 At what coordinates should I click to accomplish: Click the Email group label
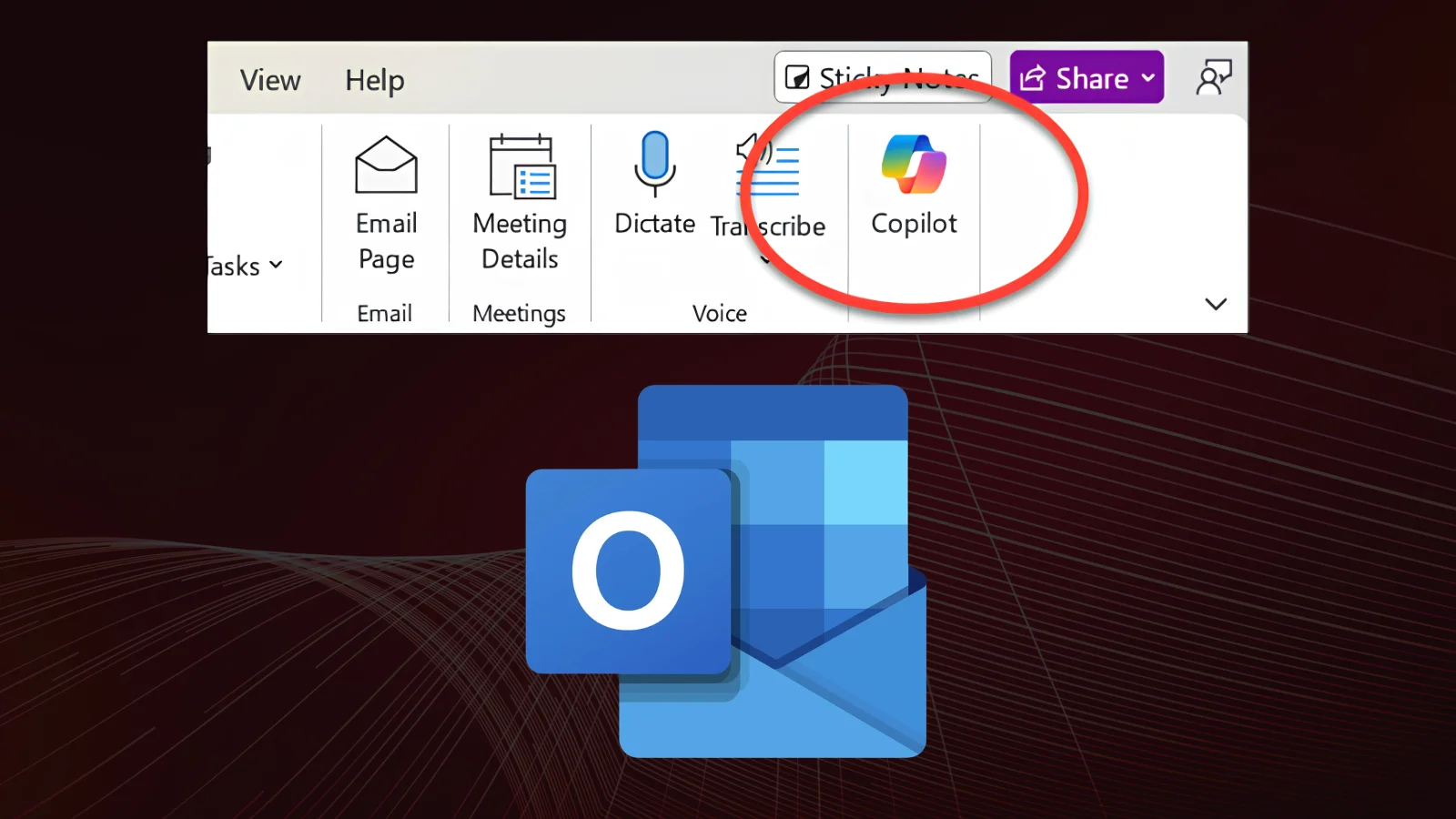[384, 313]
